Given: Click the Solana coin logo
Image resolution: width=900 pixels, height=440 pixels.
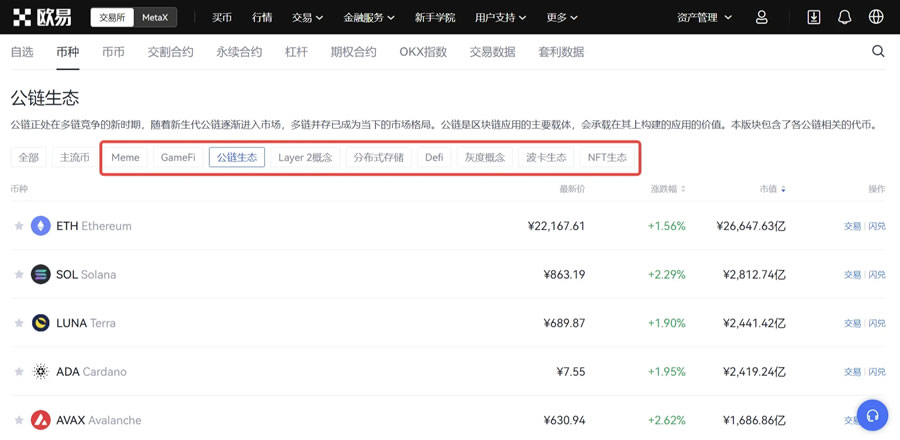Looking at the screenshot, I should [x=41, y=274].
